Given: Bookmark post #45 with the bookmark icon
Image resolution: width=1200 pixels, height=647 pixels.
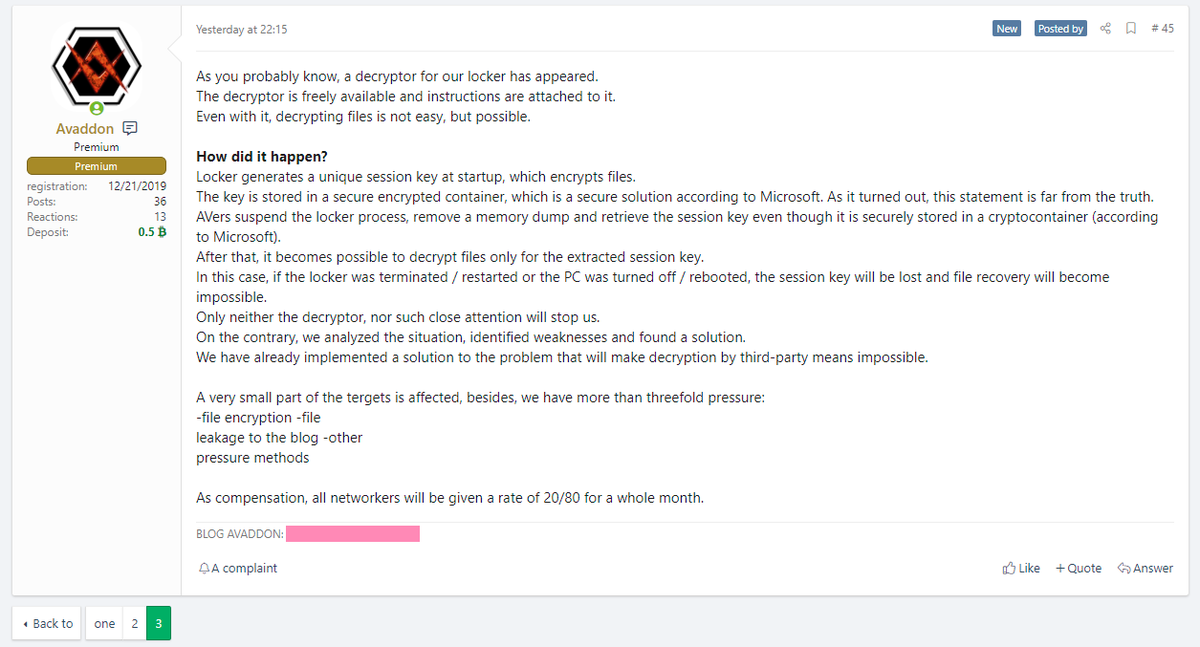Looking at the screenshot, I should coord(1131,29).
